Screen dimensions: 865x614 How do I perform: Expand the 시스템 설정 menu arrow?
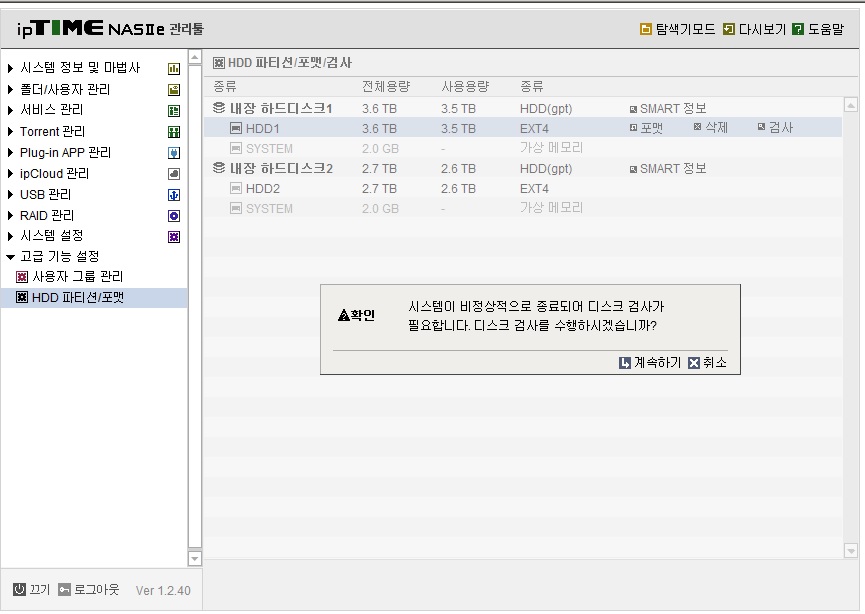coord(10,236)
